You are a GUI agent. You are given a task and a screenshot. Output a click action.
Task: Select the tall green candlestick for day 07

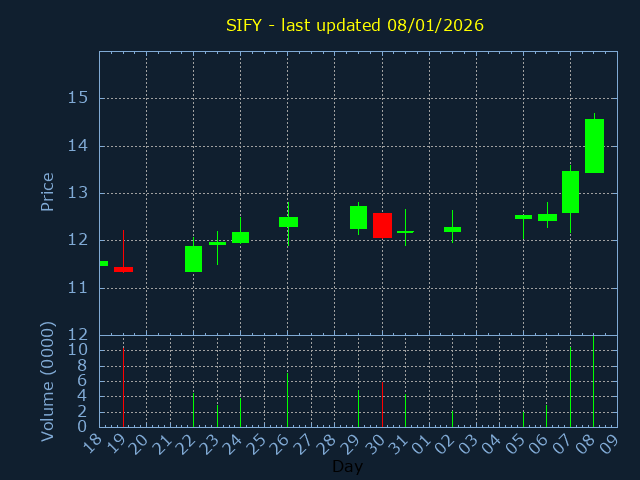point(570,192)
